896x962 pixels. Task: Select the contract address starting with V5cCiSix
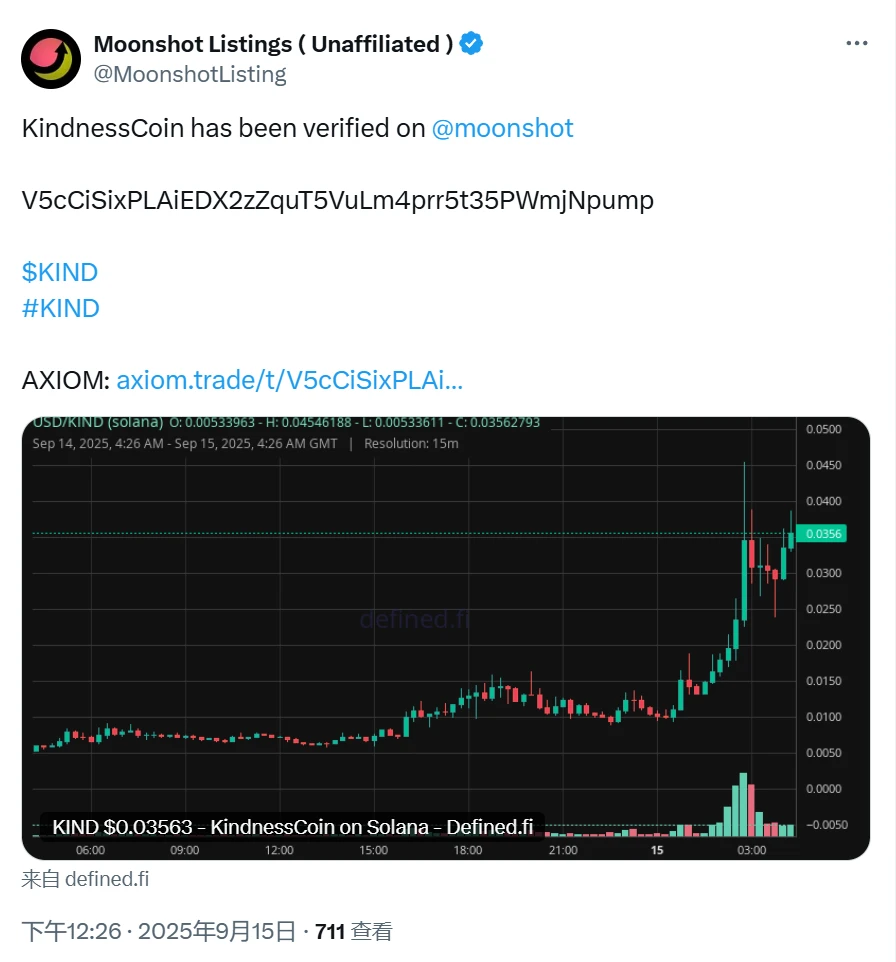(339, 200)
